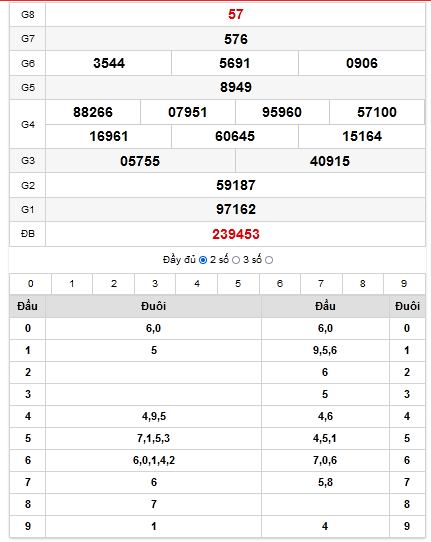Click the G1 prize number 97162
Image resolution: width=431 pixels, height=542 pixels.
coord(236,209)
